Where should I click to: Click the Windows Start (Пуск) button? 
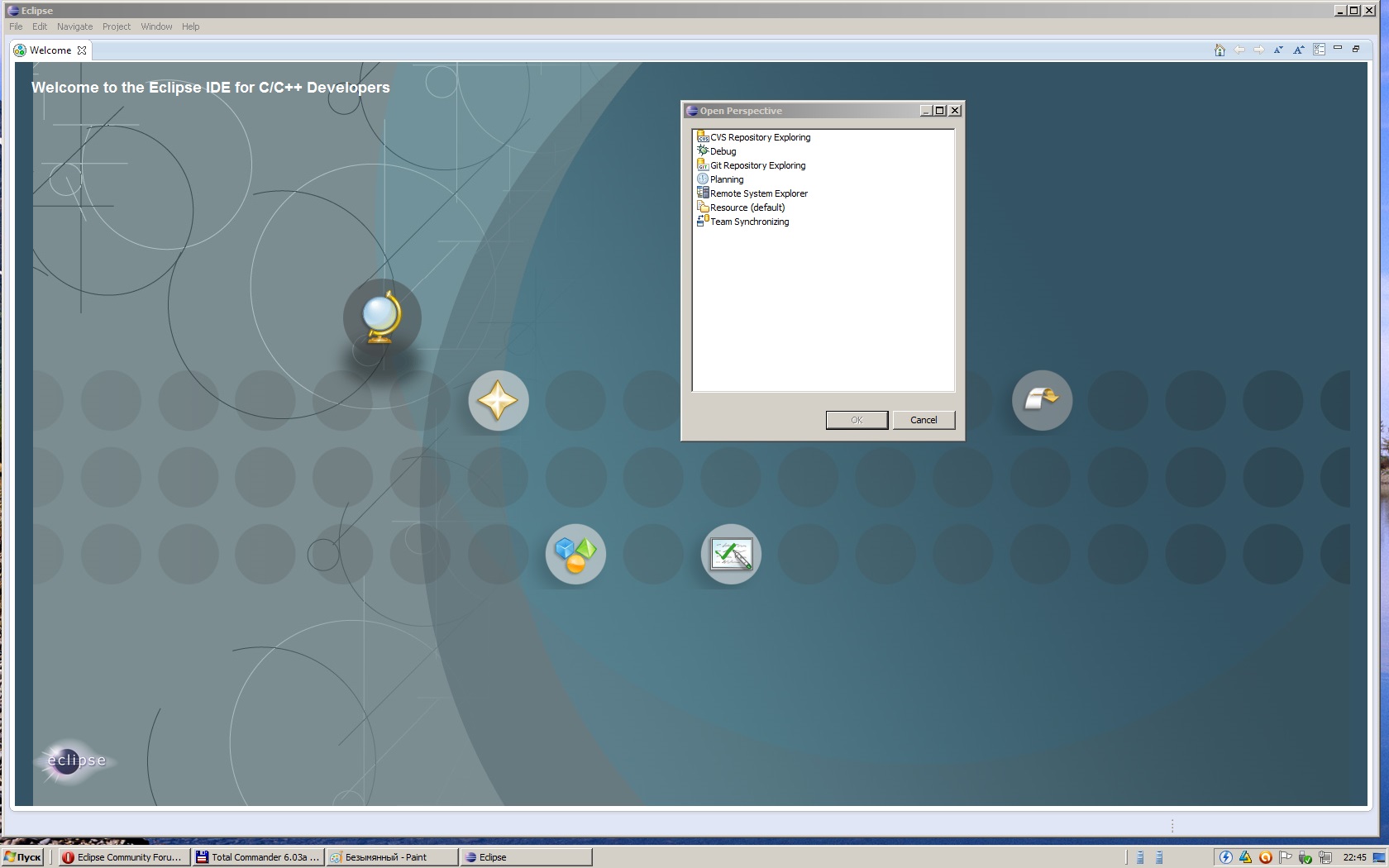point(22,857)
